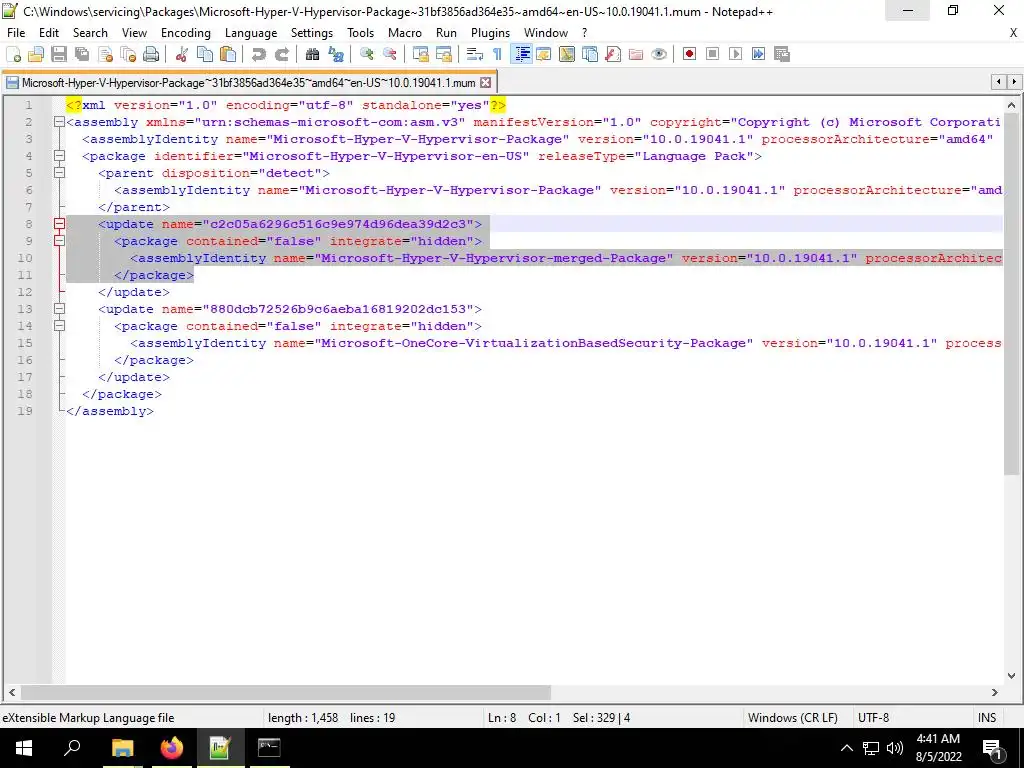Open the Replace dialog from the toolbar icon
Image resolution: width=1024 pixels, height=768 pixels.
pyautogui.click(x=336, y=54)
